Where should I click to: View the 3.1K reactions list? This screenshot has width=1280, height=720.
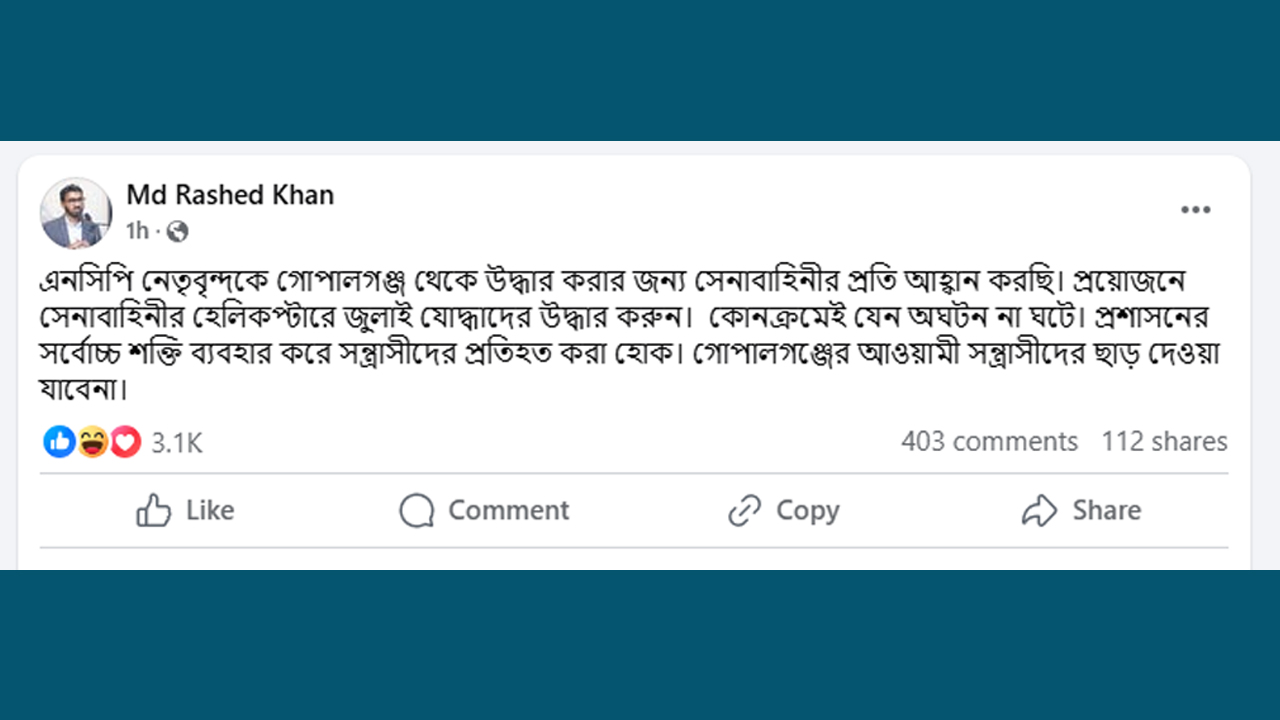177,442
